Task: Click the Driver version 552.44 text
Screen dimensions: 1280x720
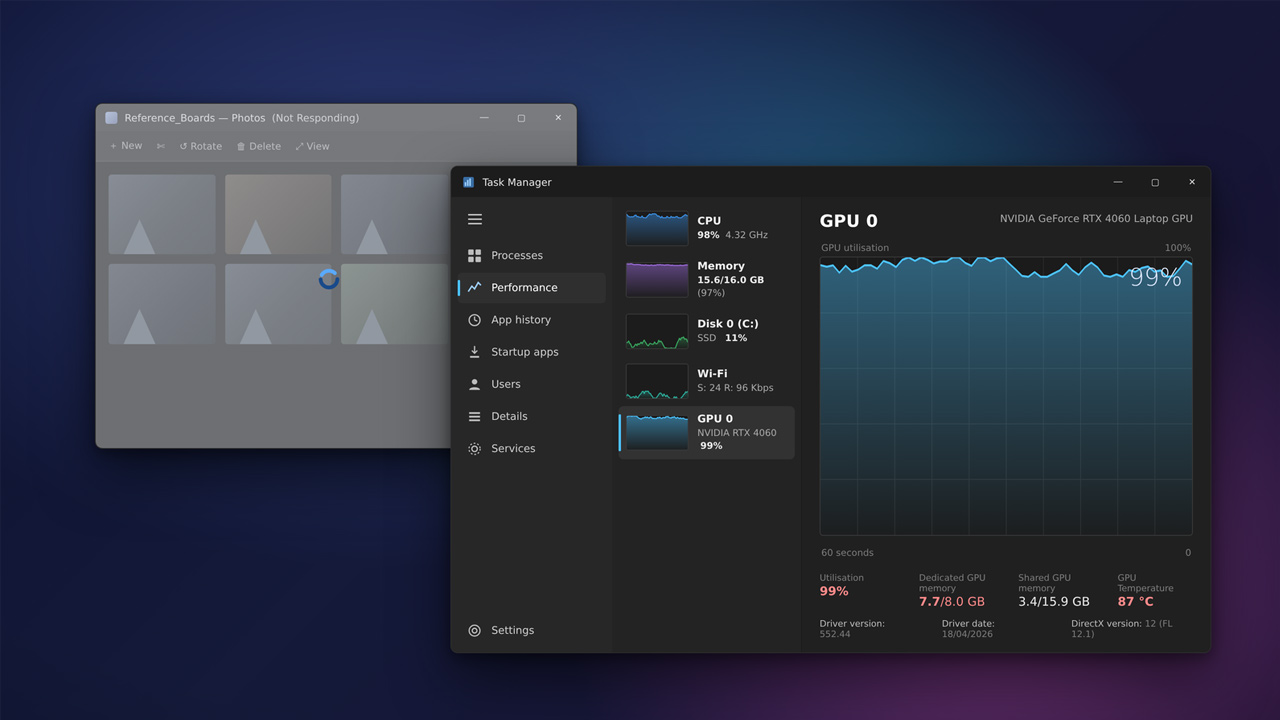Action: (x=852, y=629)
